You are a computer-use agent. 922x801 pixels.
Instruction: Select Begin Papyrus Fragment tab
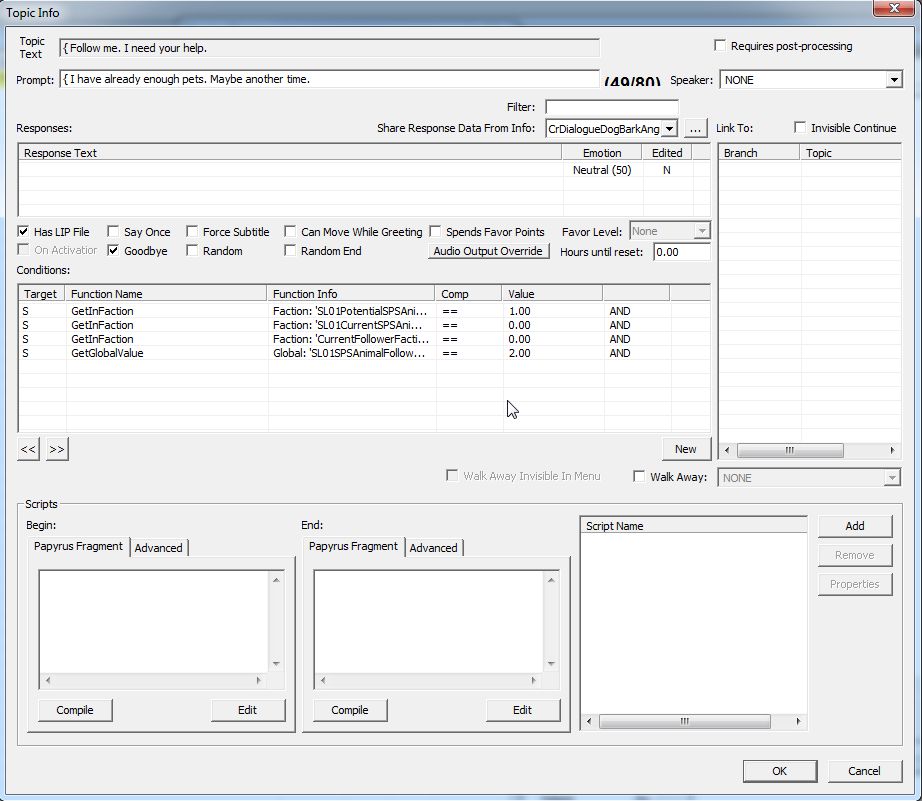[78, 546]
